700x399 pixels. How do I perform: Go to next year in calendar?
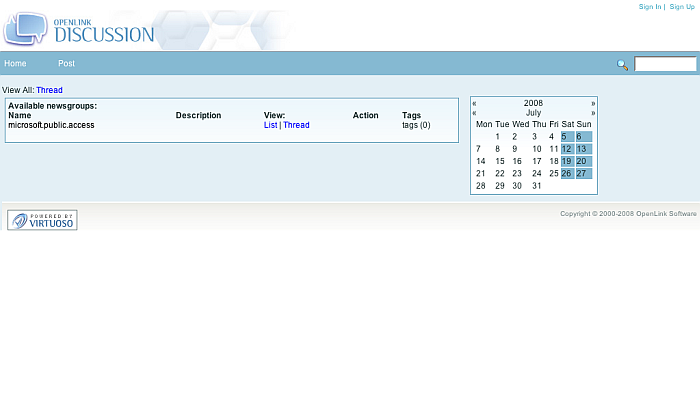[593, 103]
